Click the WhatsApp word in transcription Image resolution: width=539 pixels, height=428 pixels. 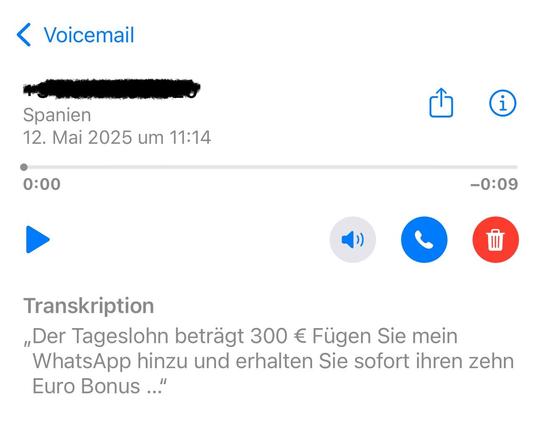[82, 361]
